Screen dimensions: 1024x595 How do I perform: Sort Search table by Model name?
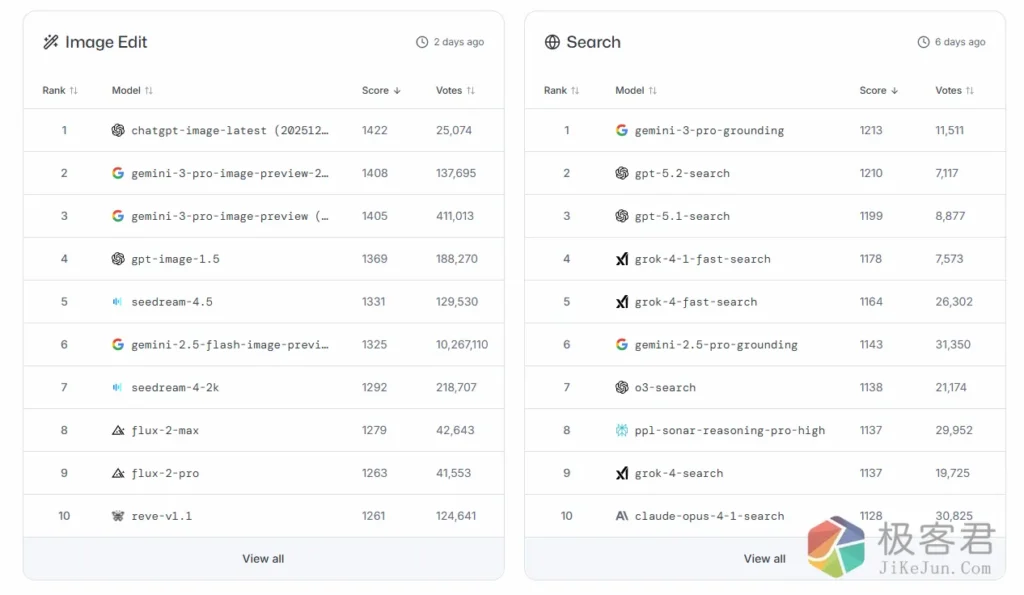point(635,90)
